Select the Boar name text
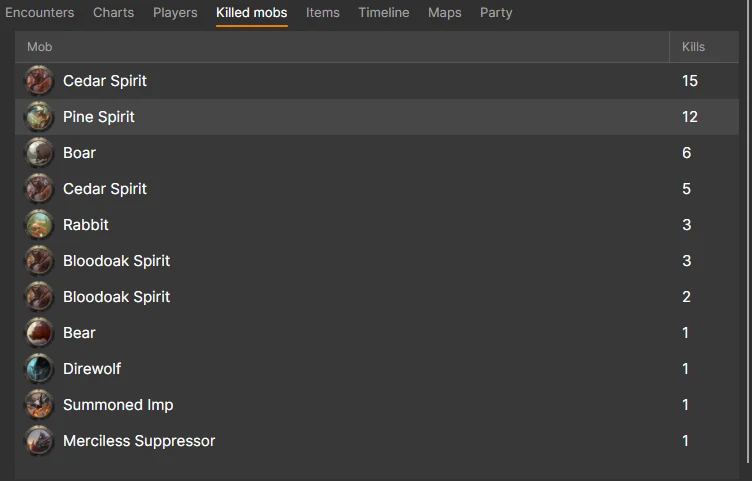Viewport: 752px width, 481px height. coord(80,153)
